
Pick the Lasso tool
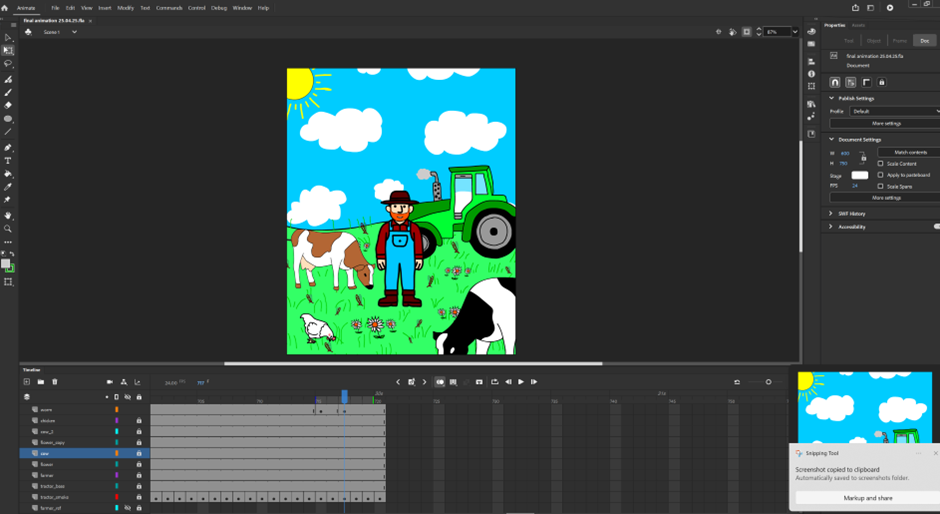point(8,63)
